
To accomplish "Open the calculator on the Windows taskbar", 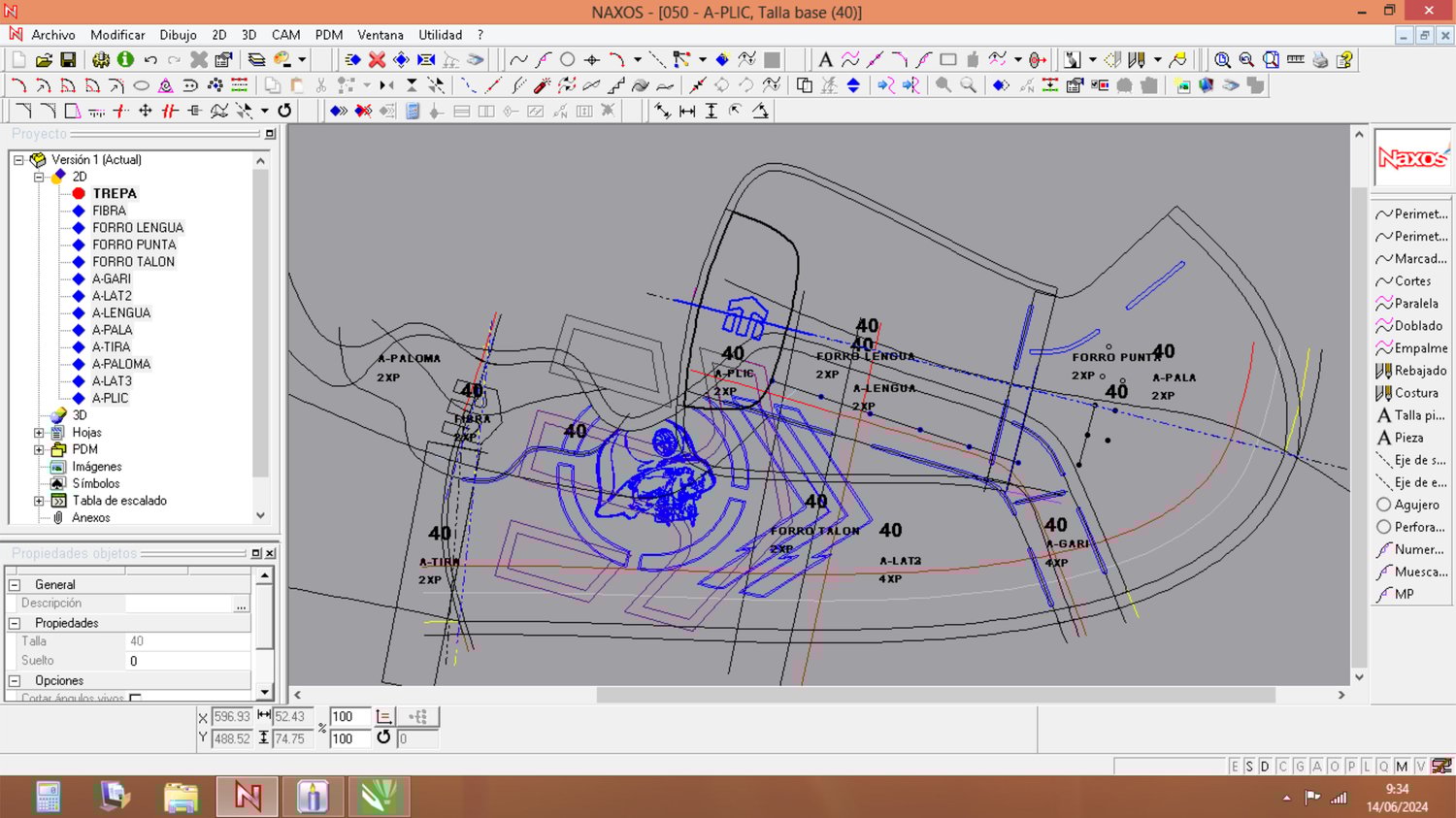I will point(48,797).
